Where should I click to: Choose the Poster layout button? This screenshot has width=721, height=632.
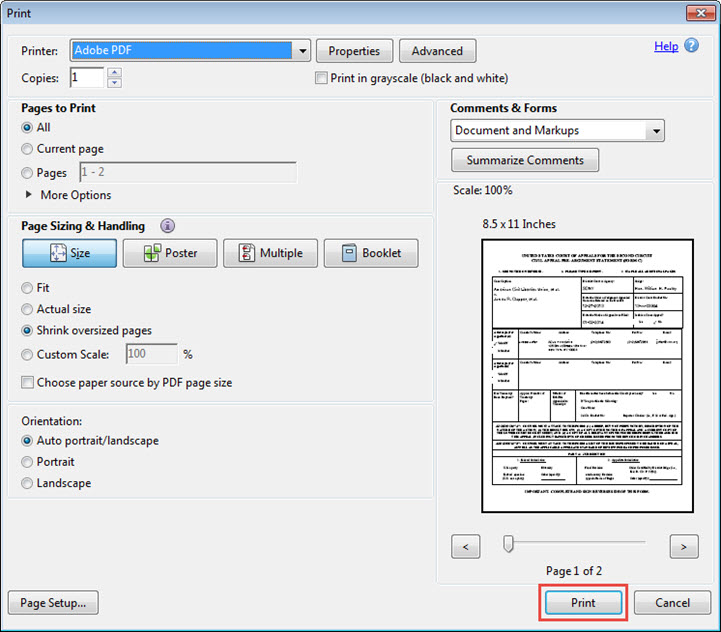pos(170,253)
